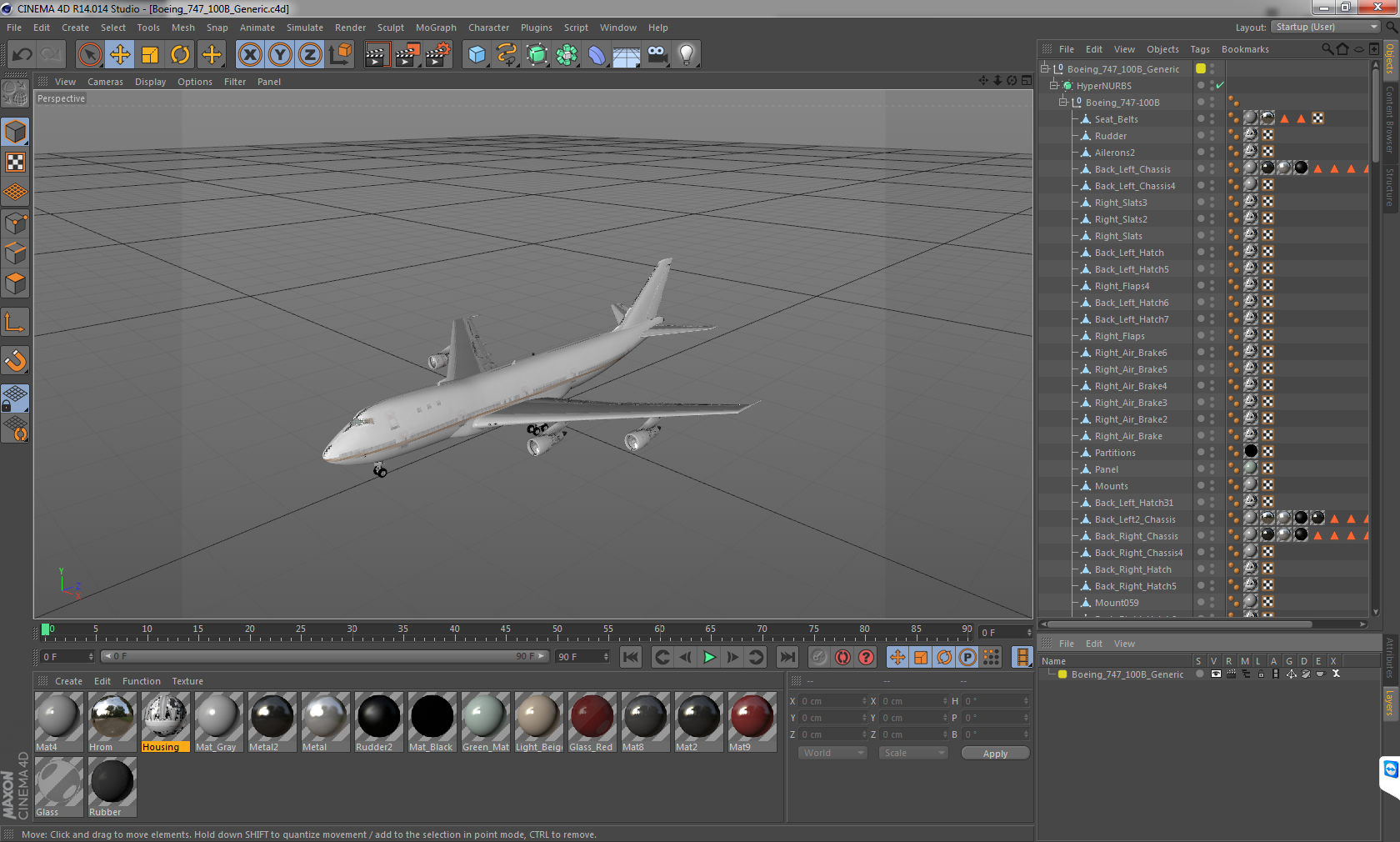Go to end of animation

pos(787,657)
